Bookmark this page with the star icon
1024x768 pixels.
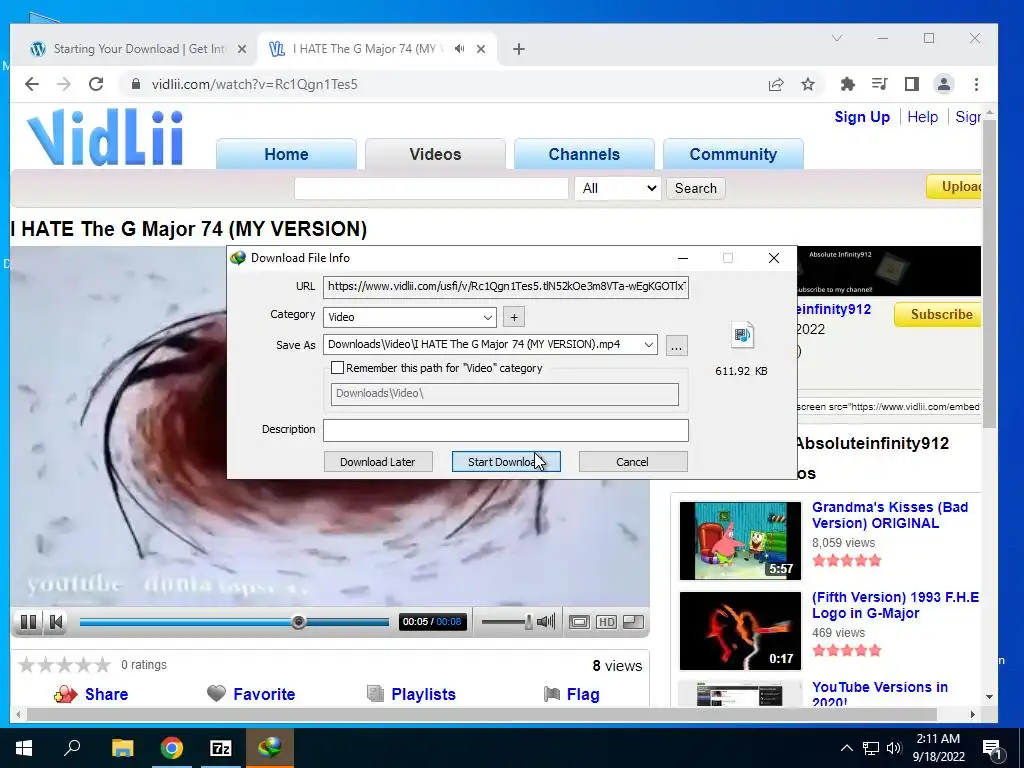pos(808,84)
